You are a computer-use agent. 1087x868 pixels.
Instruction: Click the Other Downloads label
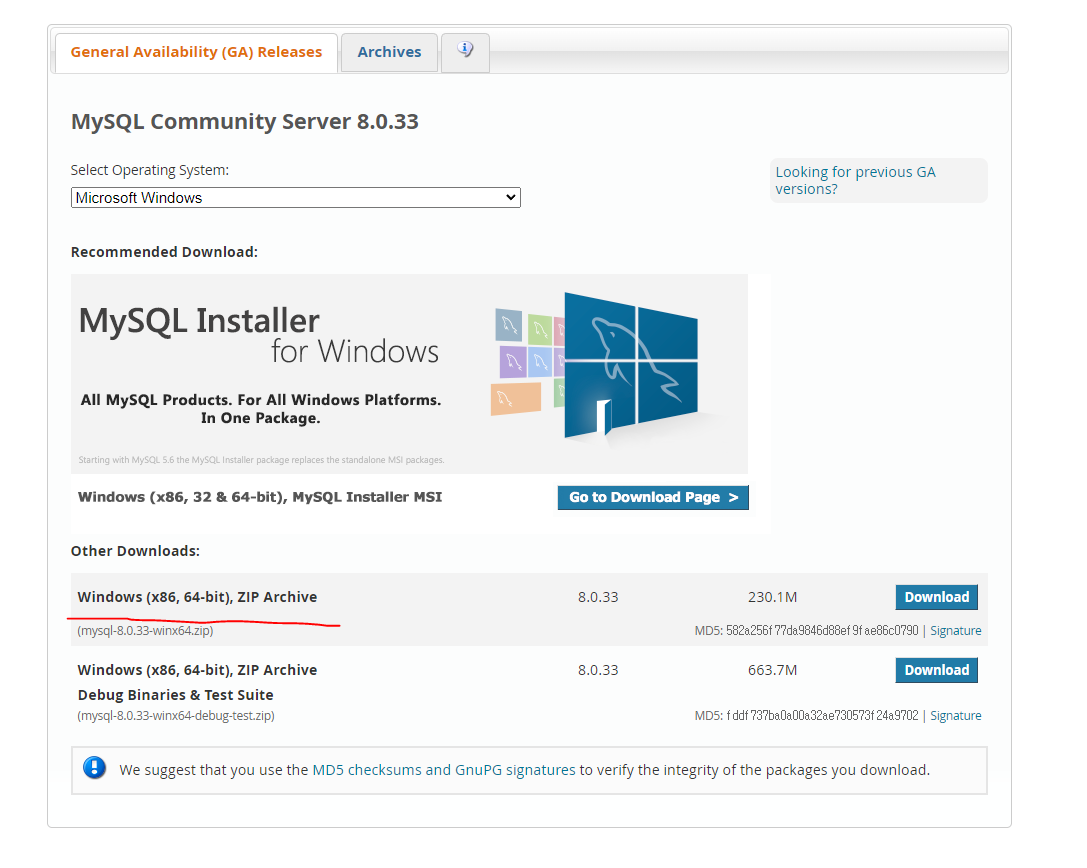(135, 550)
